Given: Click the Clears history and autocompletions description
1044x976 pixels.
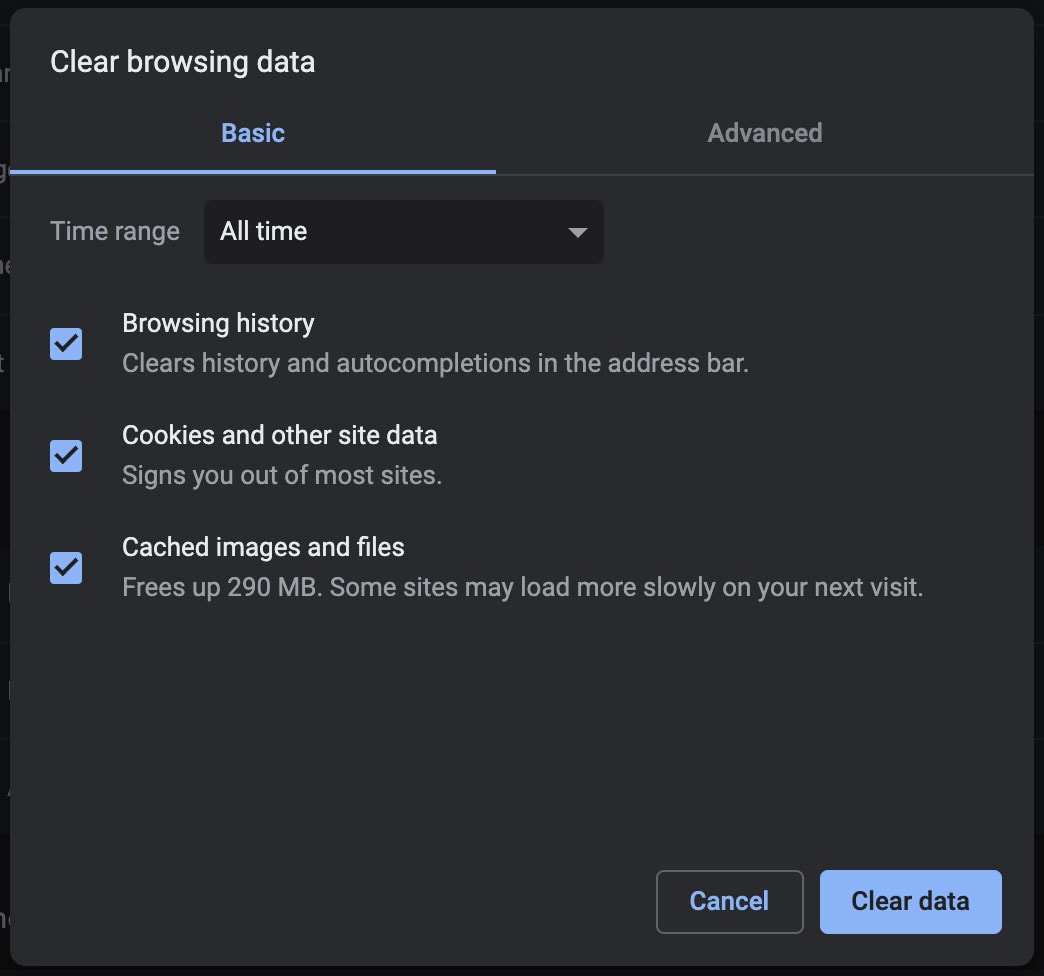Looking at the screenshot, I should pyautogui.click(x=435, y=363).
